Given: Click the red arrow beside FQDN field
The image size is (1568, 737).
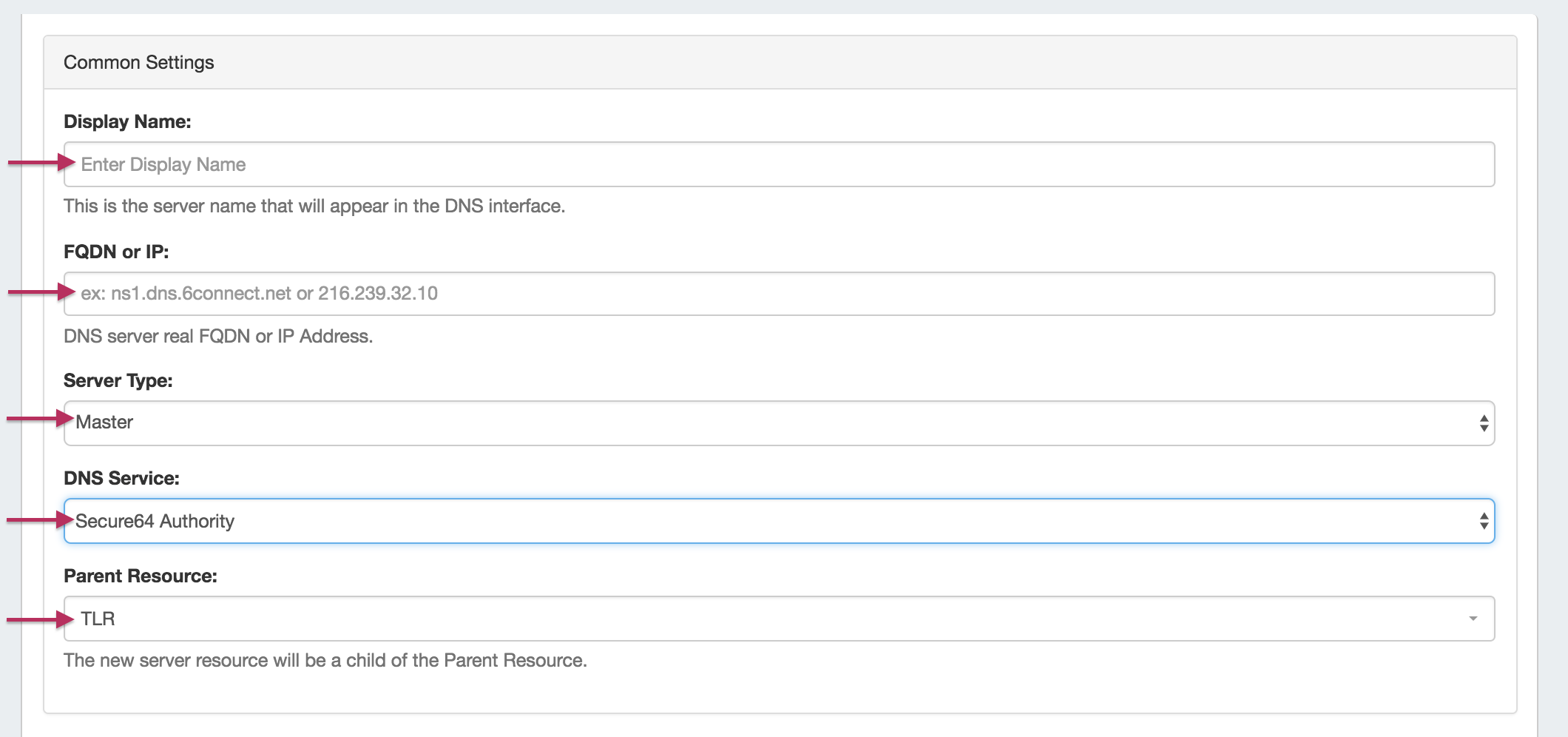Looking at the screenshot, I should (x=41, y=292).
